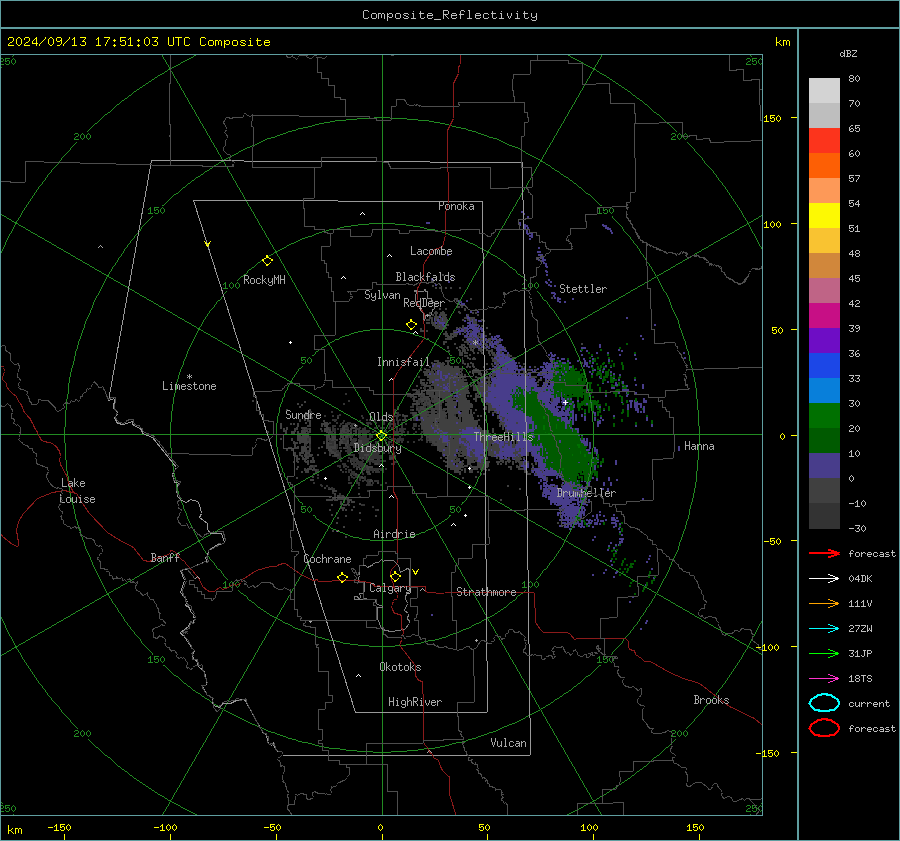Viewport: 900px width, 841px height.
Task: Click the Composite_Reflectivity title
Action: (450, 15)
